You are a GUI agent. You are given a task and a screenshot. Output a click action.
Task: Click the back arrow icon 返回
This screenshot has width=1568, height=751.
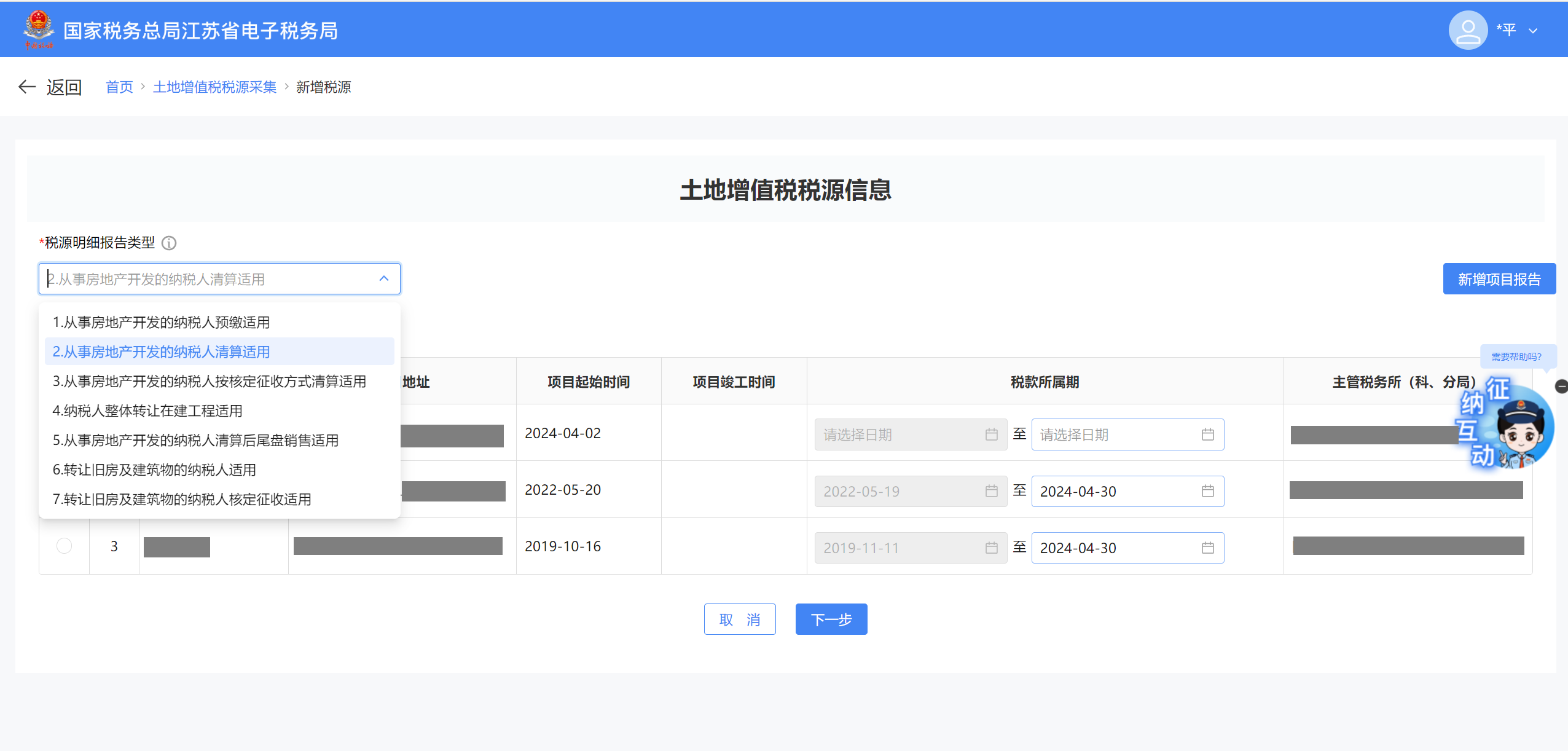pyautogui.click(x=27, y=87)
